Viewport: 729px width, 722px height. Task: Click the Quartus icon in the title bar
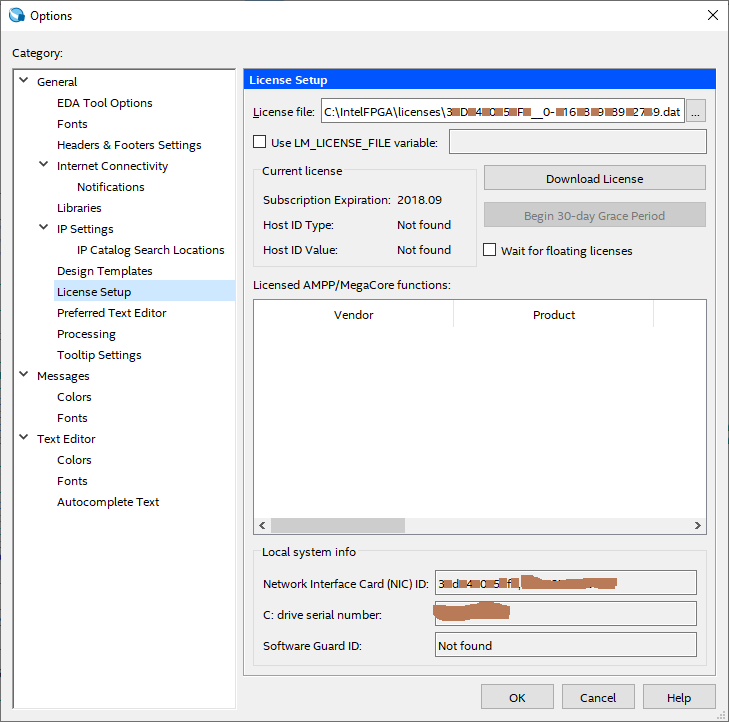tap(17, 15)
